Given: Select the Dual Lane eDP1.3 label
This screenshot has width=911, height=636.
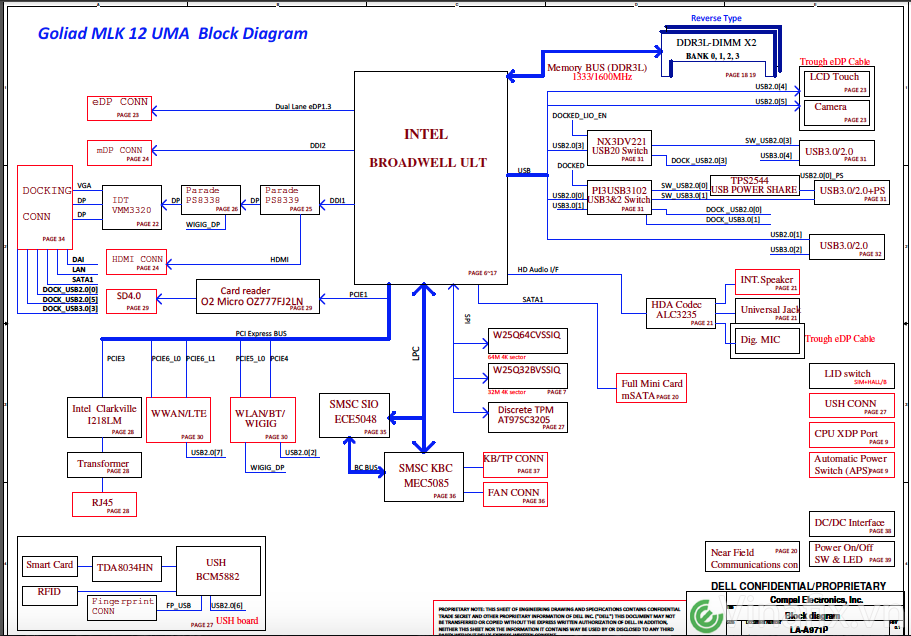Looking at the screenshot, I should [x=303, y=106].
